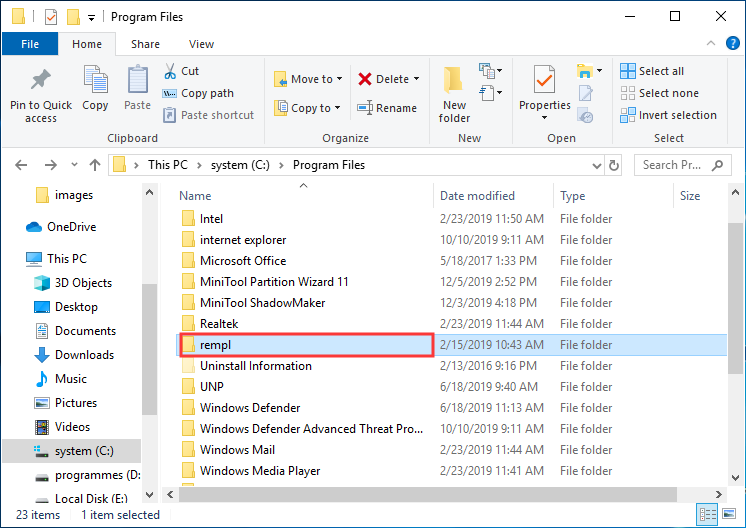The height and width of the screenshot is (528, 746).
Task: Click the Cut scissors icon
Action: pyautogui.click(x=170, y=71)
